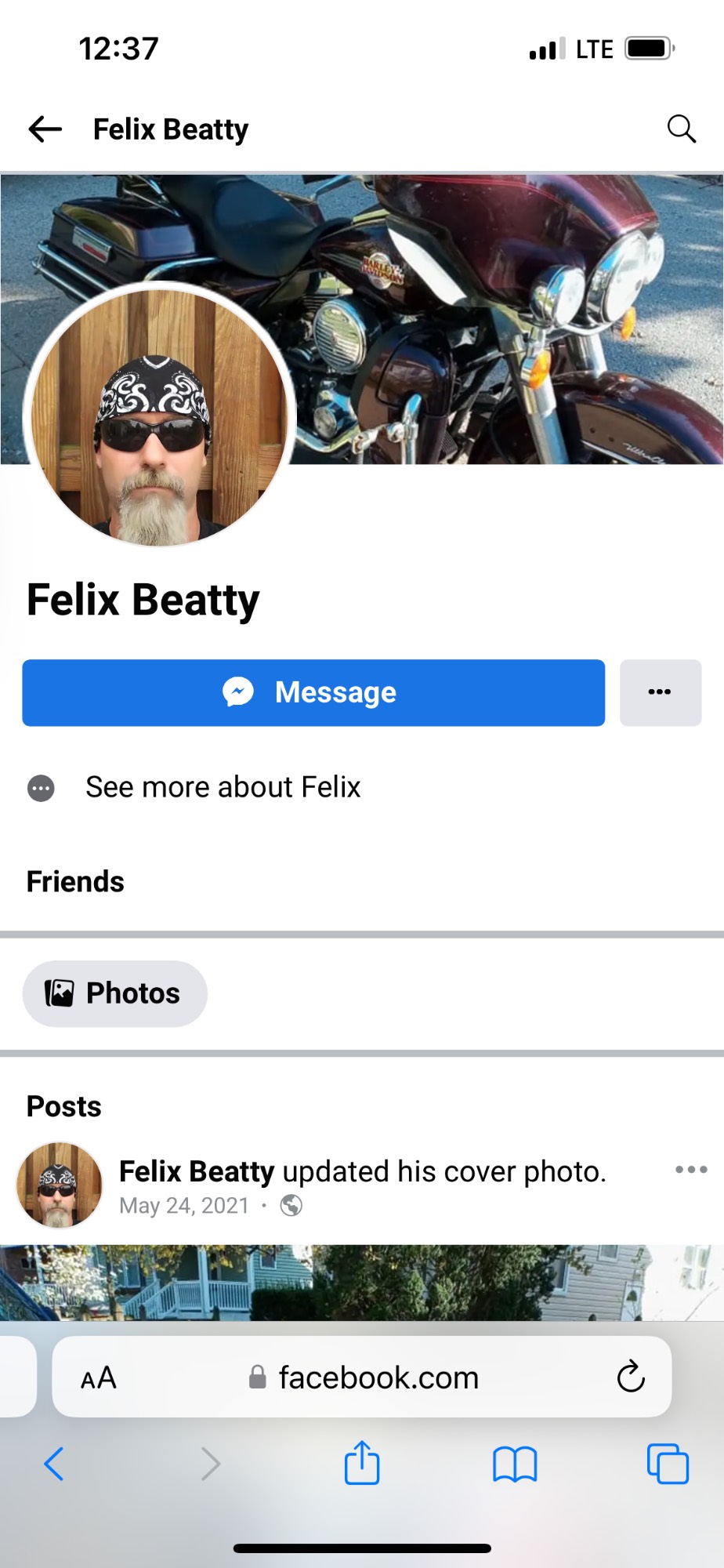Click the Photos button

(x=115, y=993)
